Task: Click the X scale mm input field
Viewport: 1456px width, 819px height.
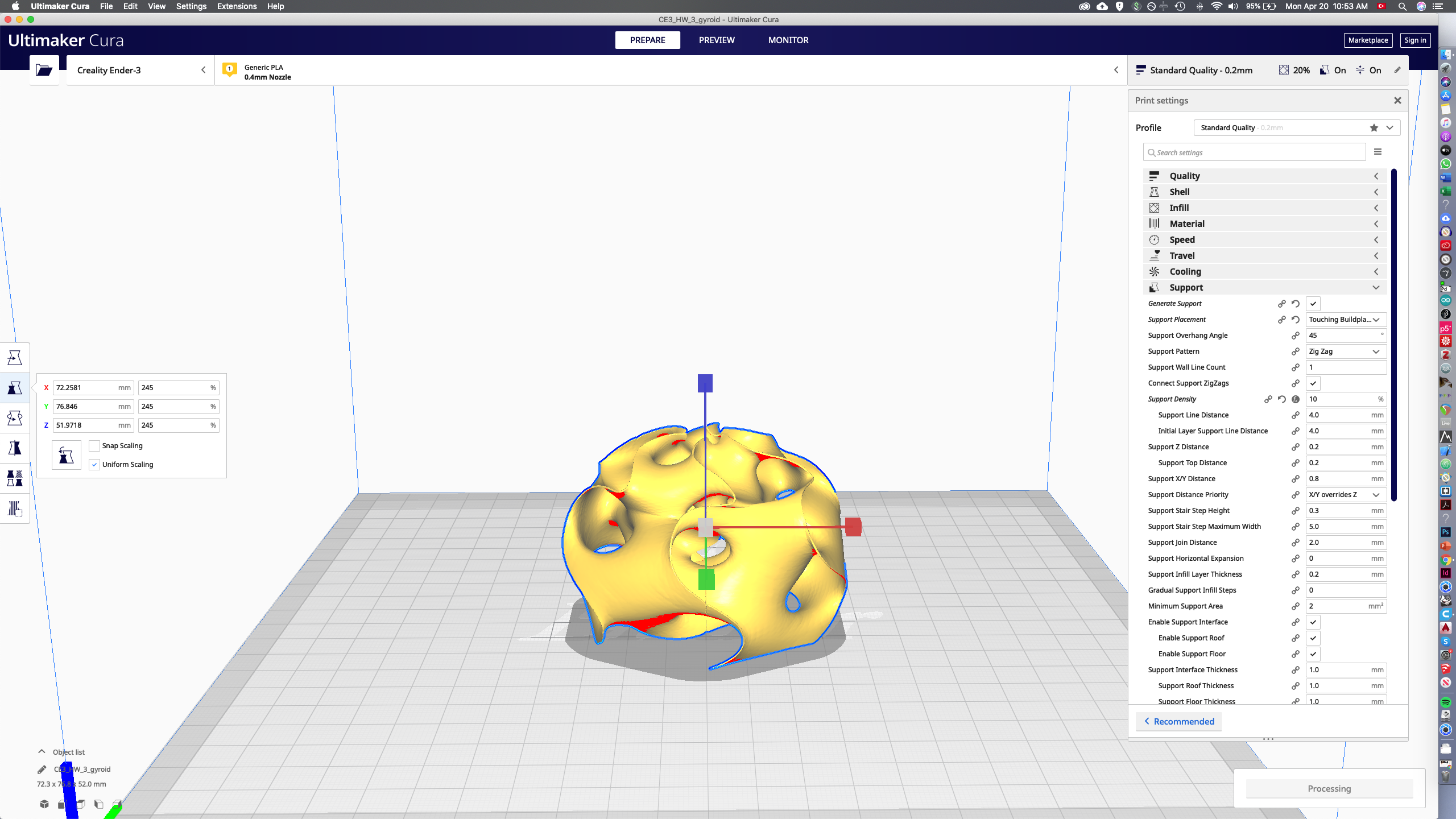Action: pyautogui.click(x=93, y=388)
